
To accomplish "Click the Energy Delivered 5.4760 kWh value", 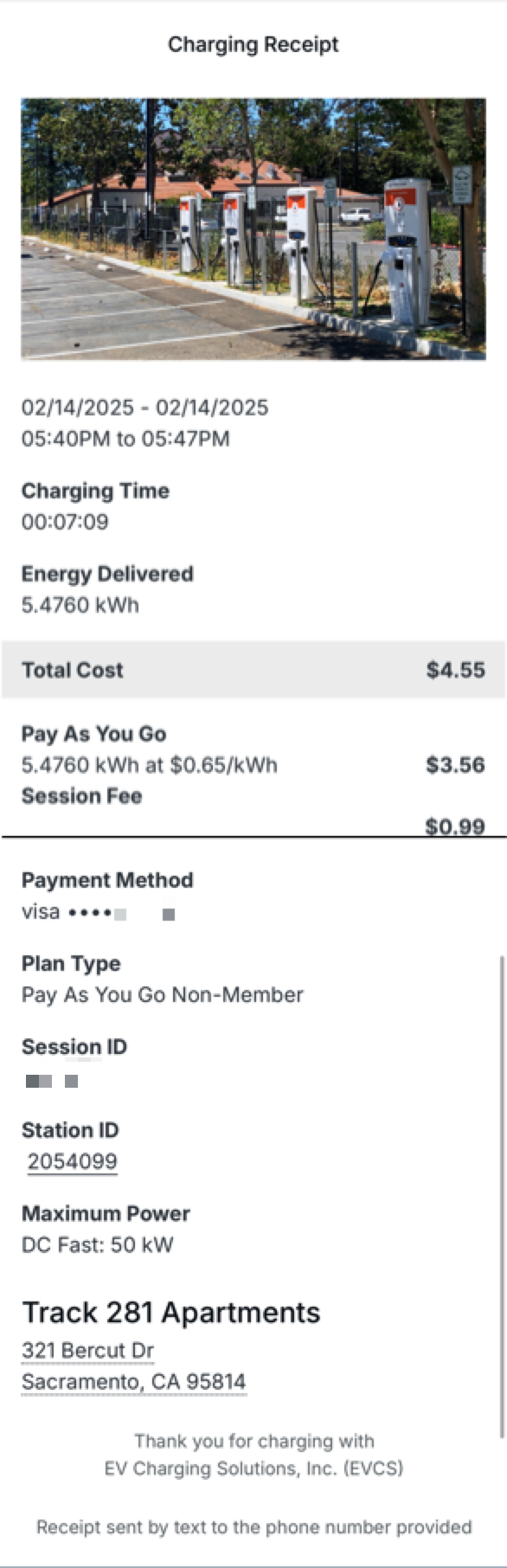I will [x=80, y=604].
